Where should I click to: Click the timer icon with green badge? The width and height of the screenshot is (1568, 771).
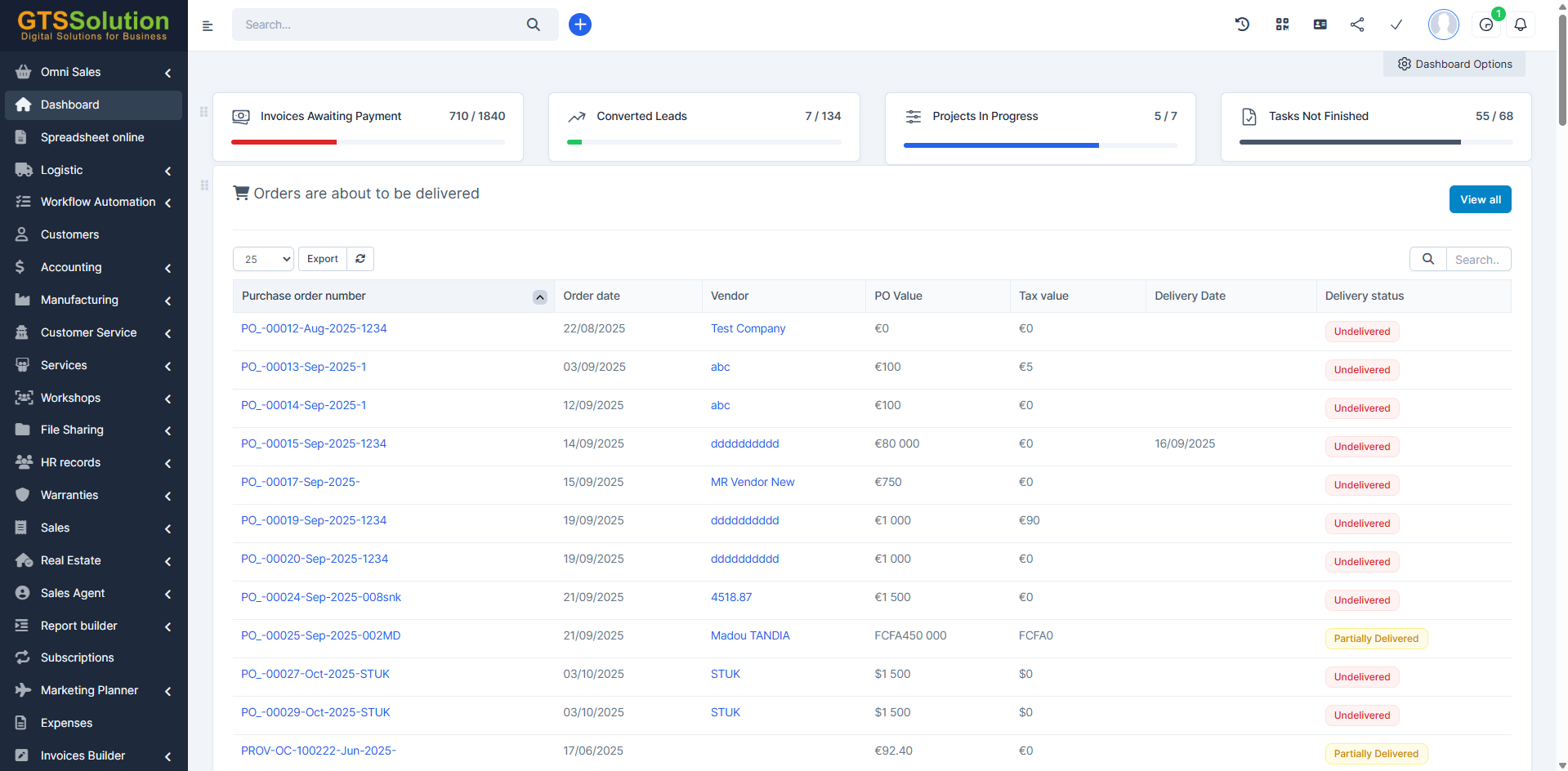click(1486, 25)
